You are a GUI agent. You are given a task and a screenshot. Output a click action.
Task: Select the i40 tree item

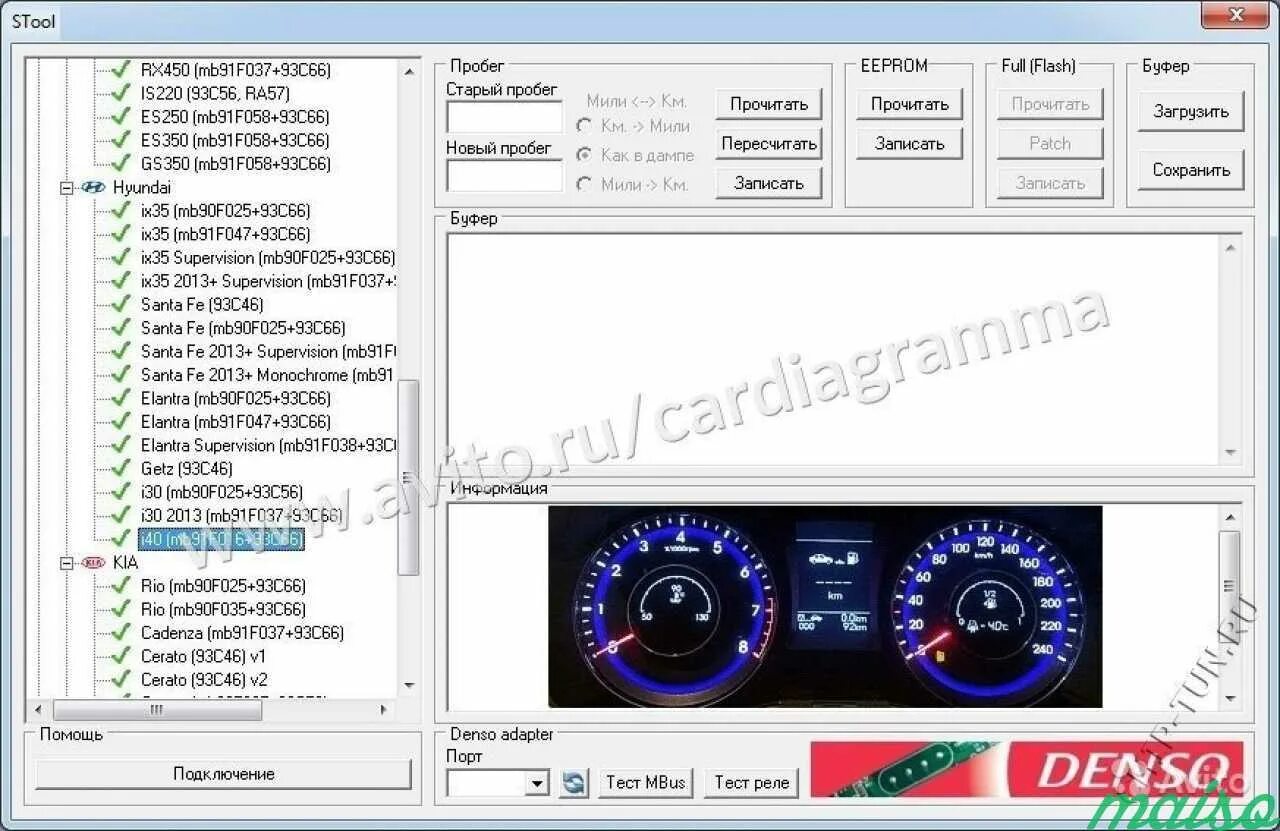tap(220, 539)
